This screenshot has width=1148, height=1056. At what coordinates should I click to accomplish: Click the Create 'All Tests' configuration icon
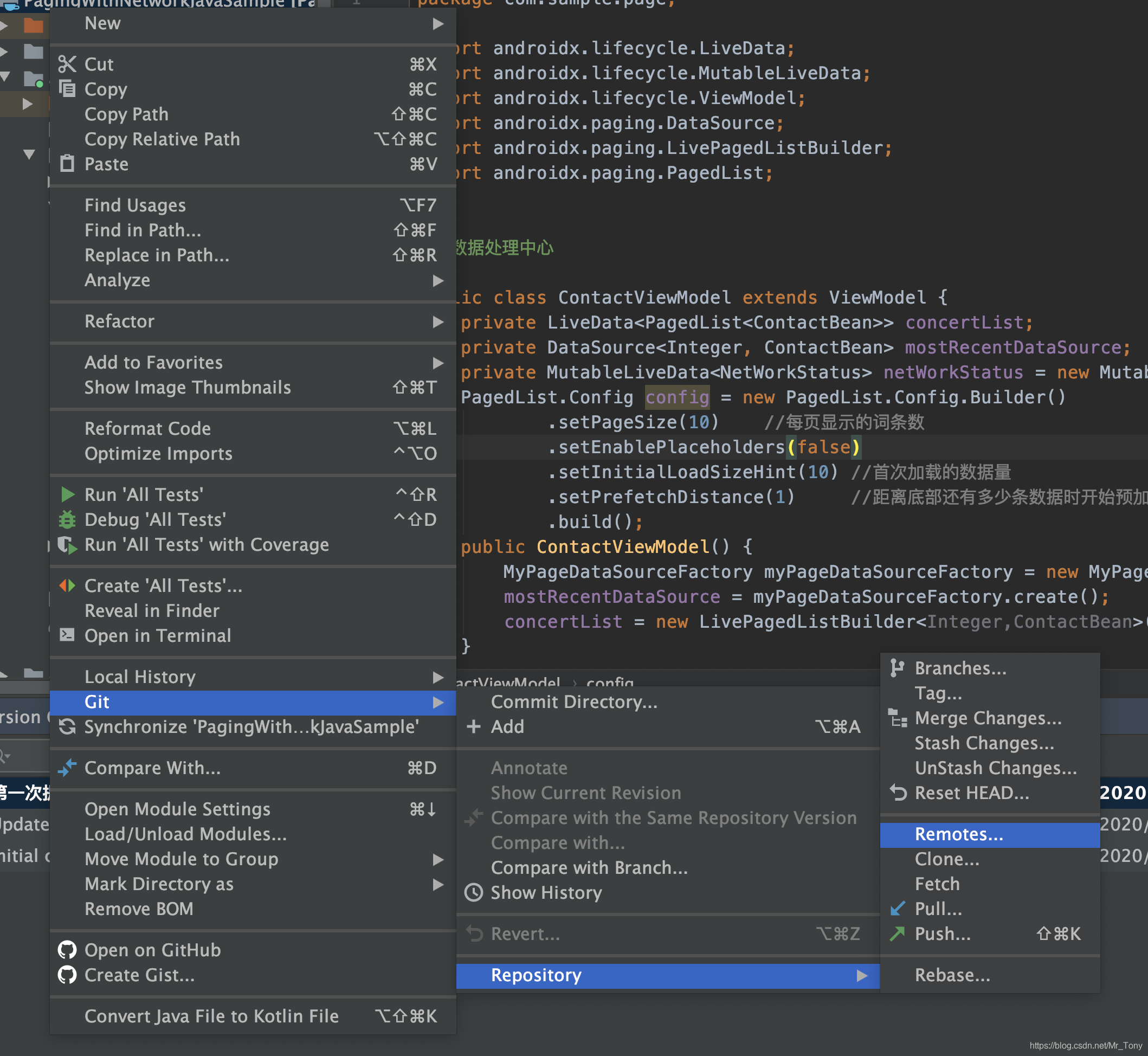tap(67, 585)
